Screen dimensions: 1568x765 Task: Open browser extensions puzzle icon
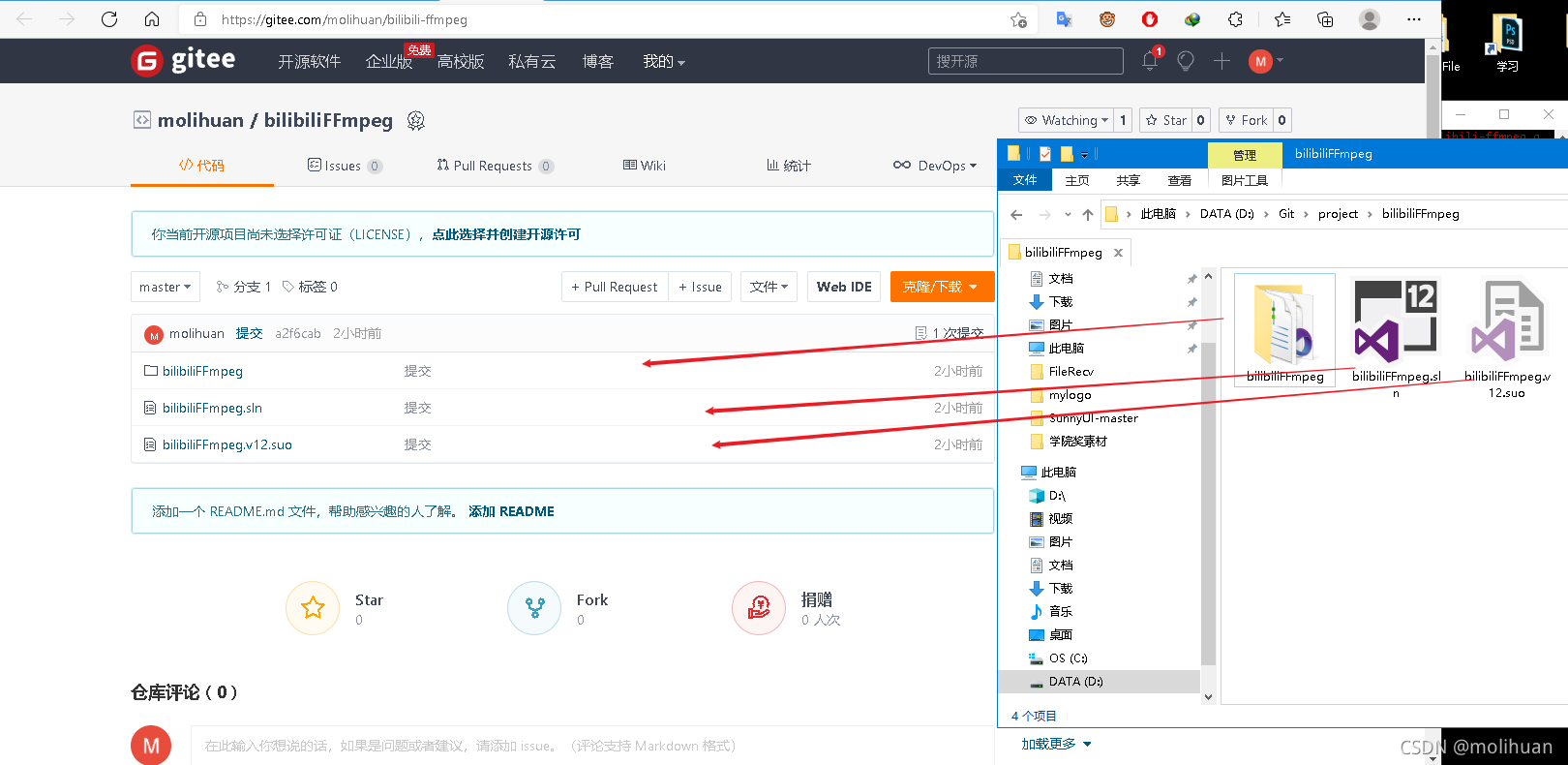tap(1236, 19)
